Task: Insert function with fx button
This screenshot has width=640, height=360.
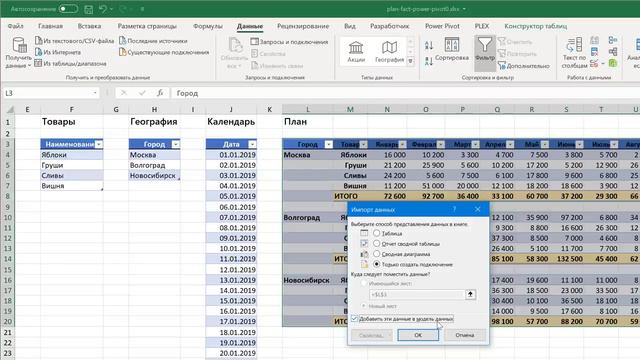Action: click(160, 93)
